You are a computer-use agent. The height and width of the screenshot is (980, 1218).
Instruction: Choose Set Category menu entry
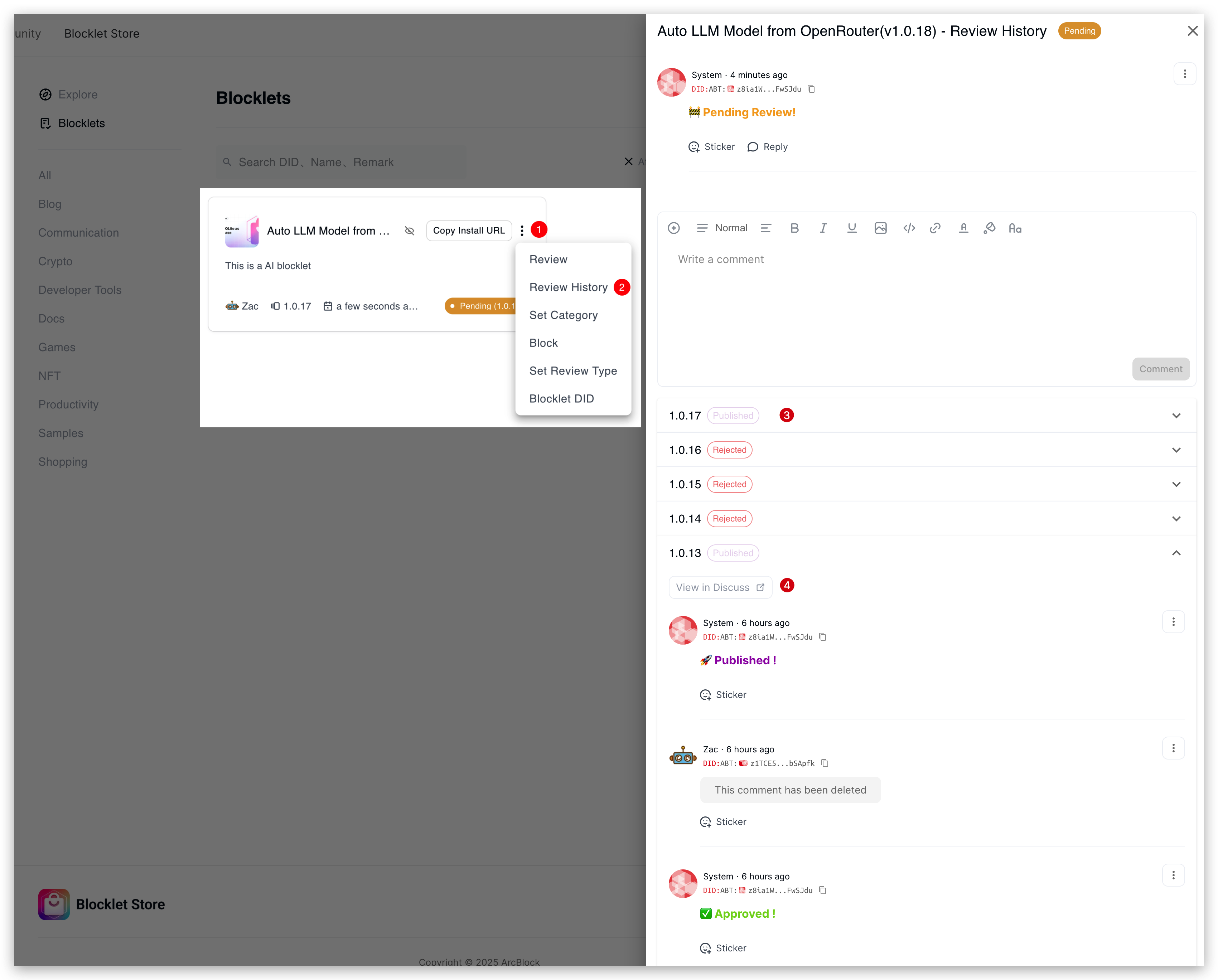(x=563, y=315)
